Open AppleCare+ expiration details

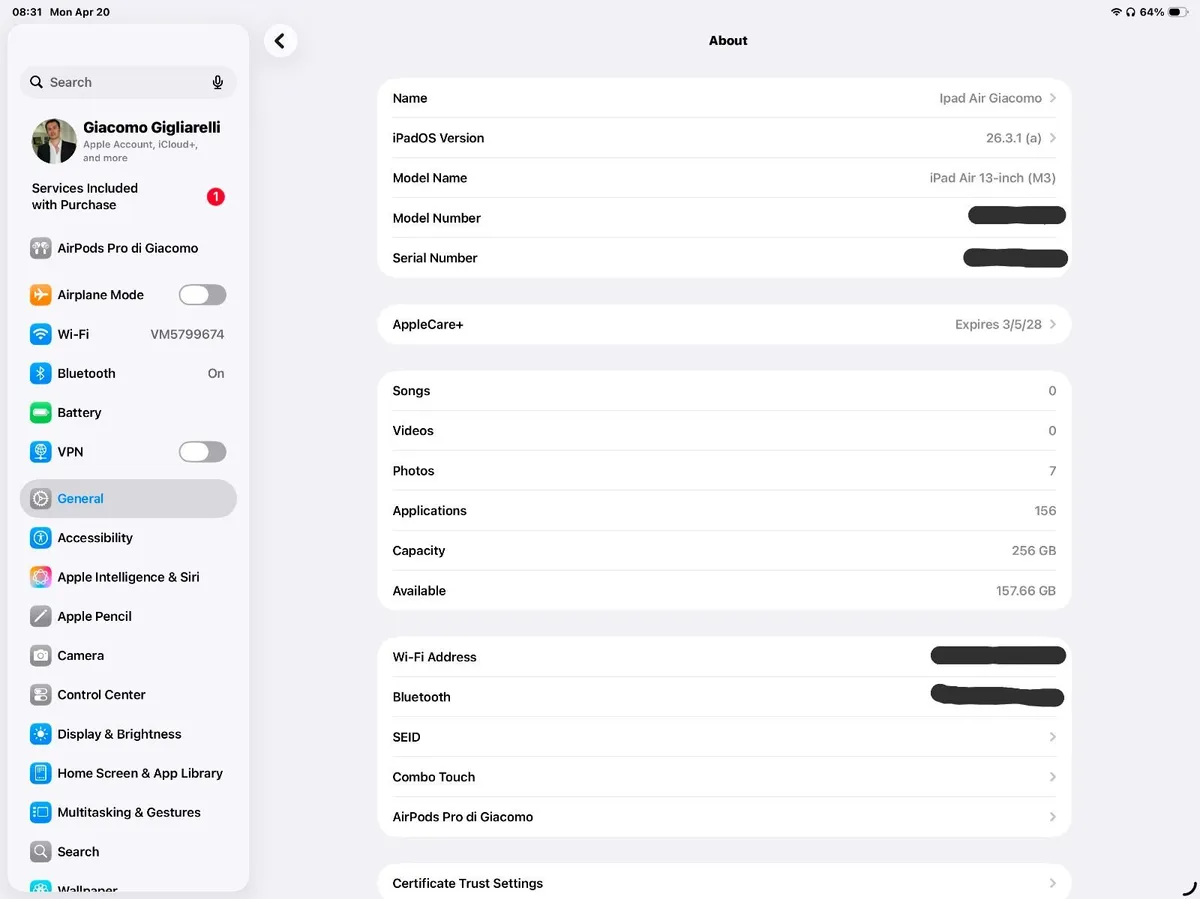(724, 324)
